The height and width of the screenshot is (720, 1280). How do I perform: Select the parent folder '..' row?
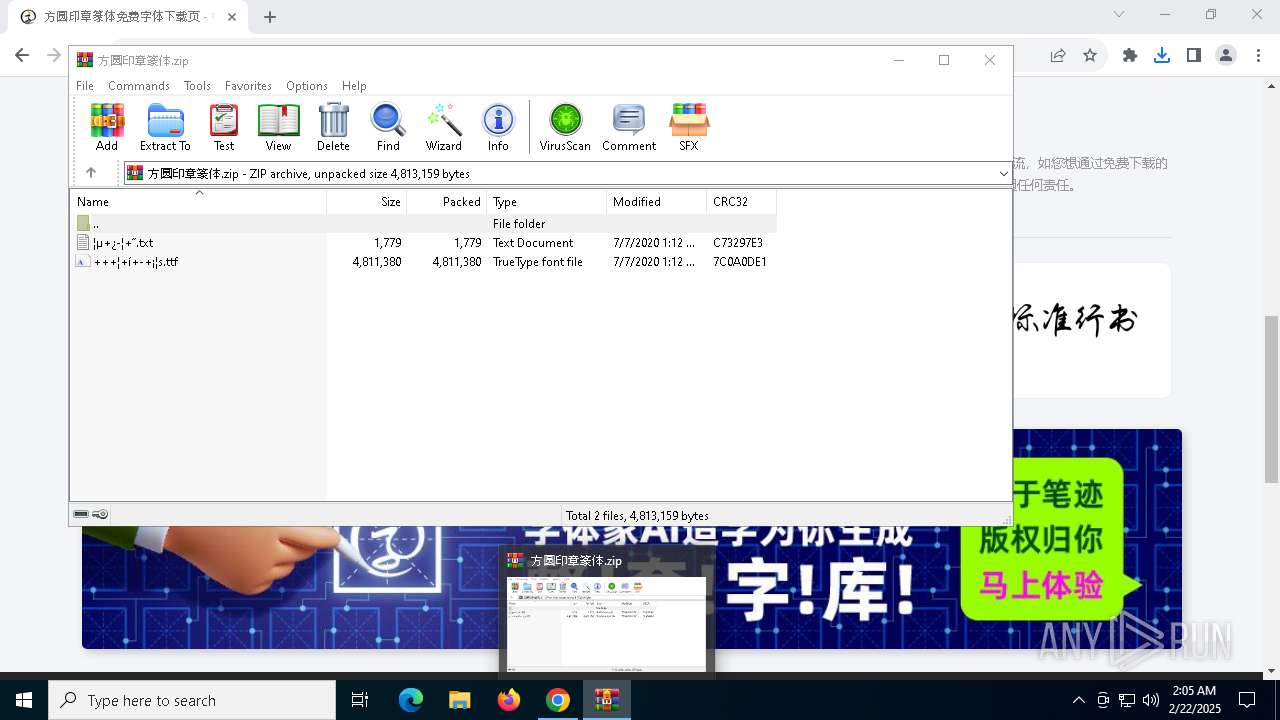424,223
